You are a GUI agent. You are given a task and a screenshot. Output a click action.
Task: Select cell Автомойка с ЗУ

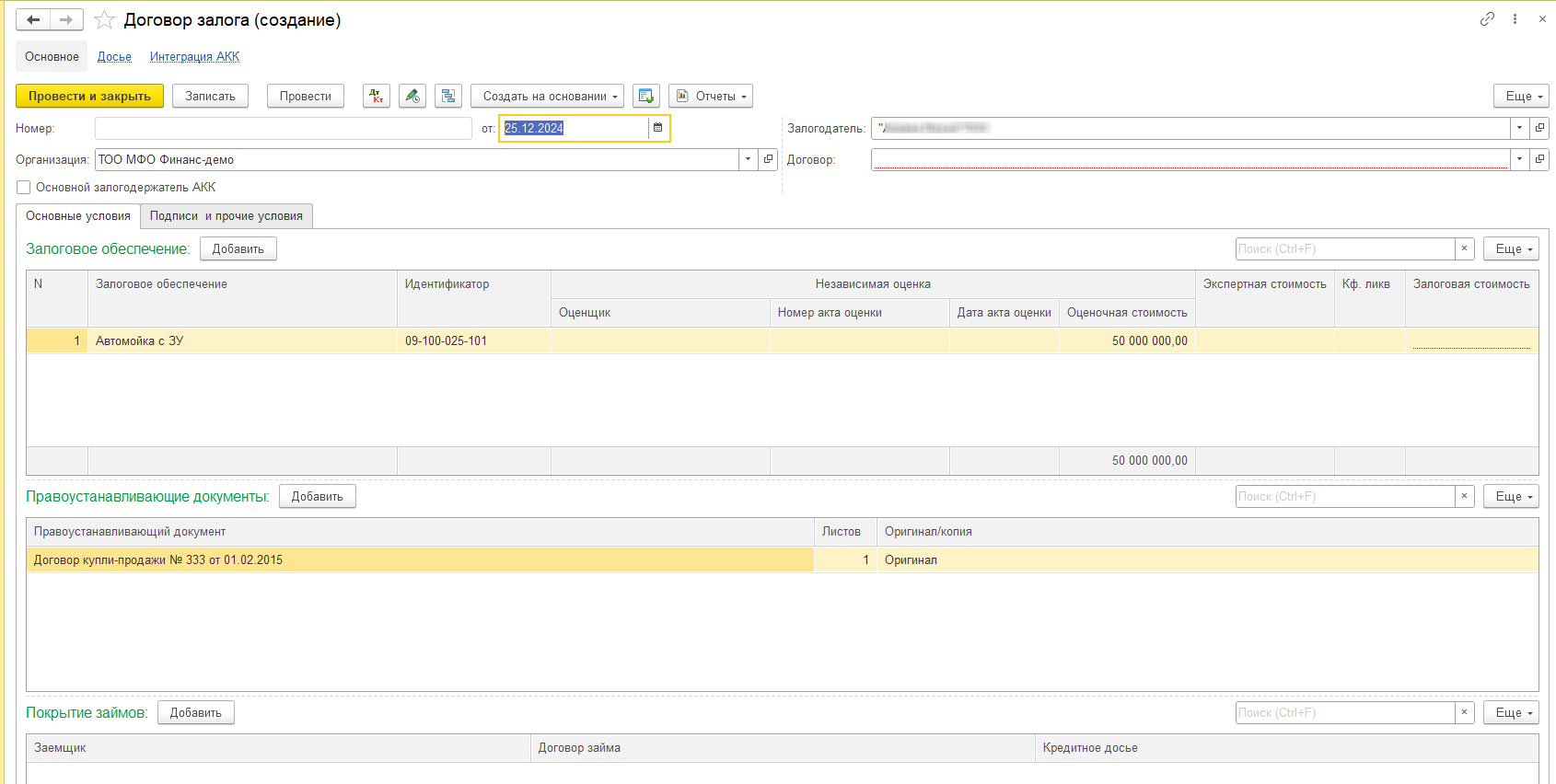point(242,340)
